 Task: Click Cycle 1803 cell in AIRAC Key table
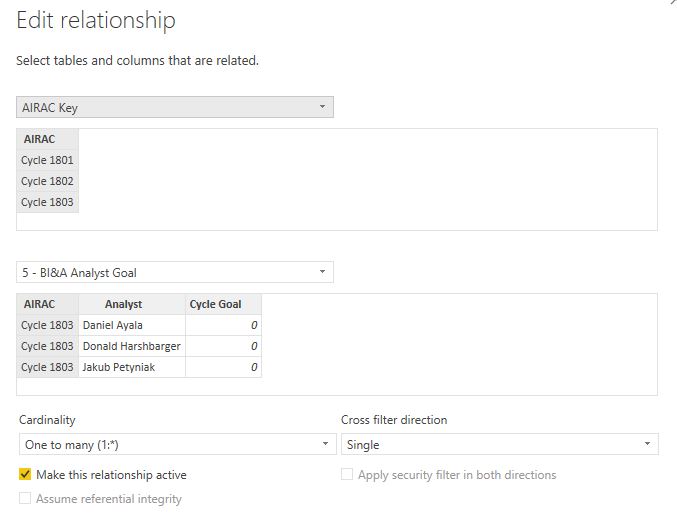[x=47, y=202]
